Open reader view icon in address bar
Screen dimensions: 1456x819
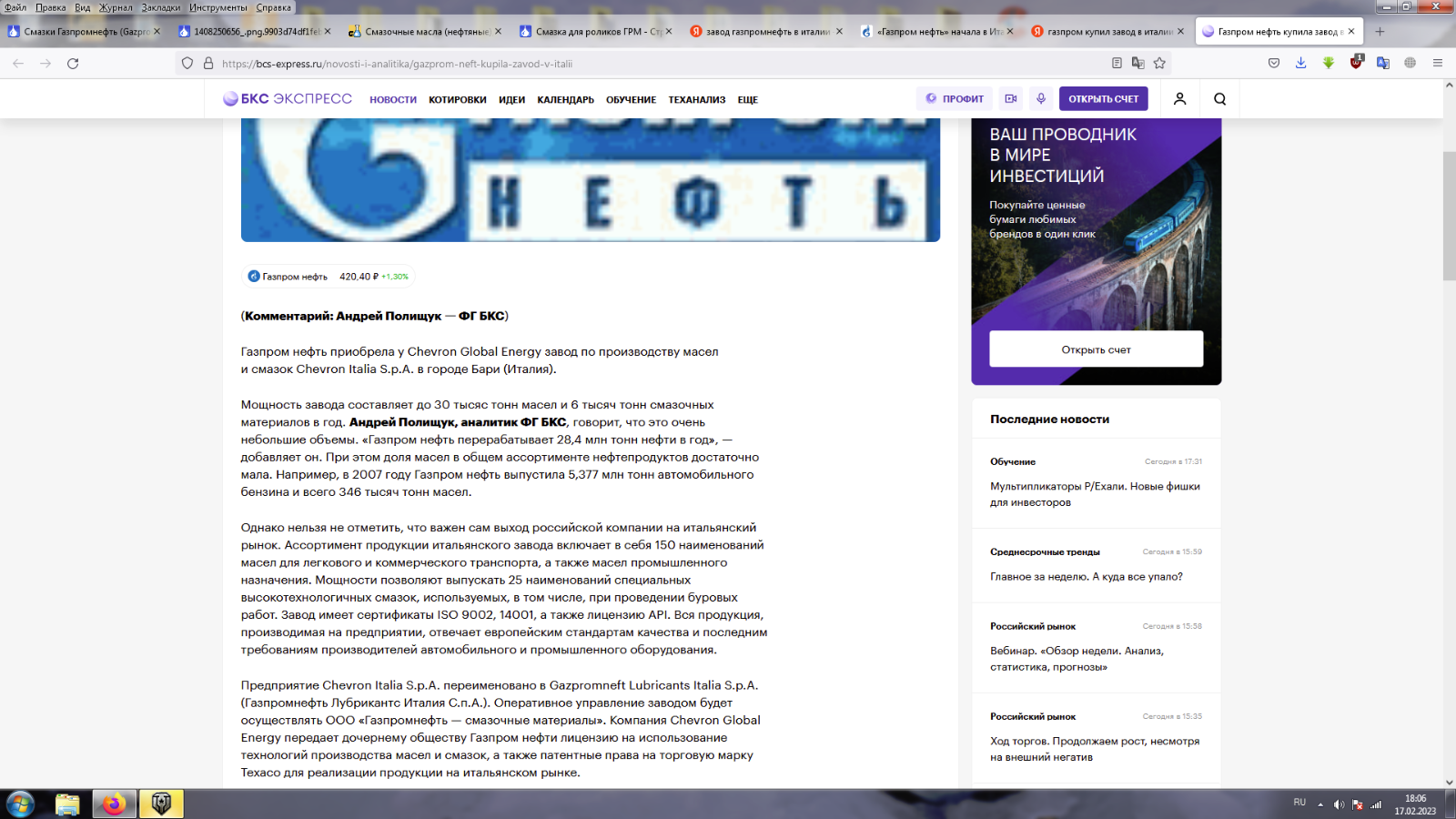click(x=1117, y=64)
